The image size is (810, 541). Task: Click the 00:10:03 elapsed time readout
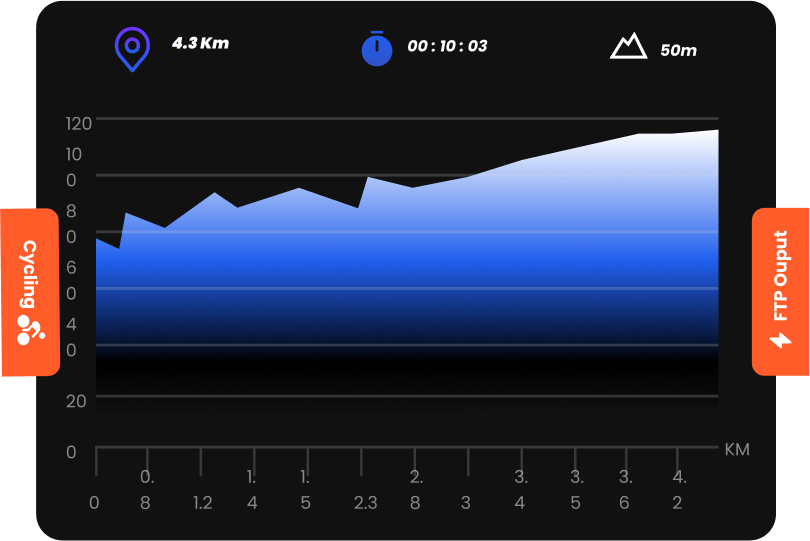click(x=447, y=46)
